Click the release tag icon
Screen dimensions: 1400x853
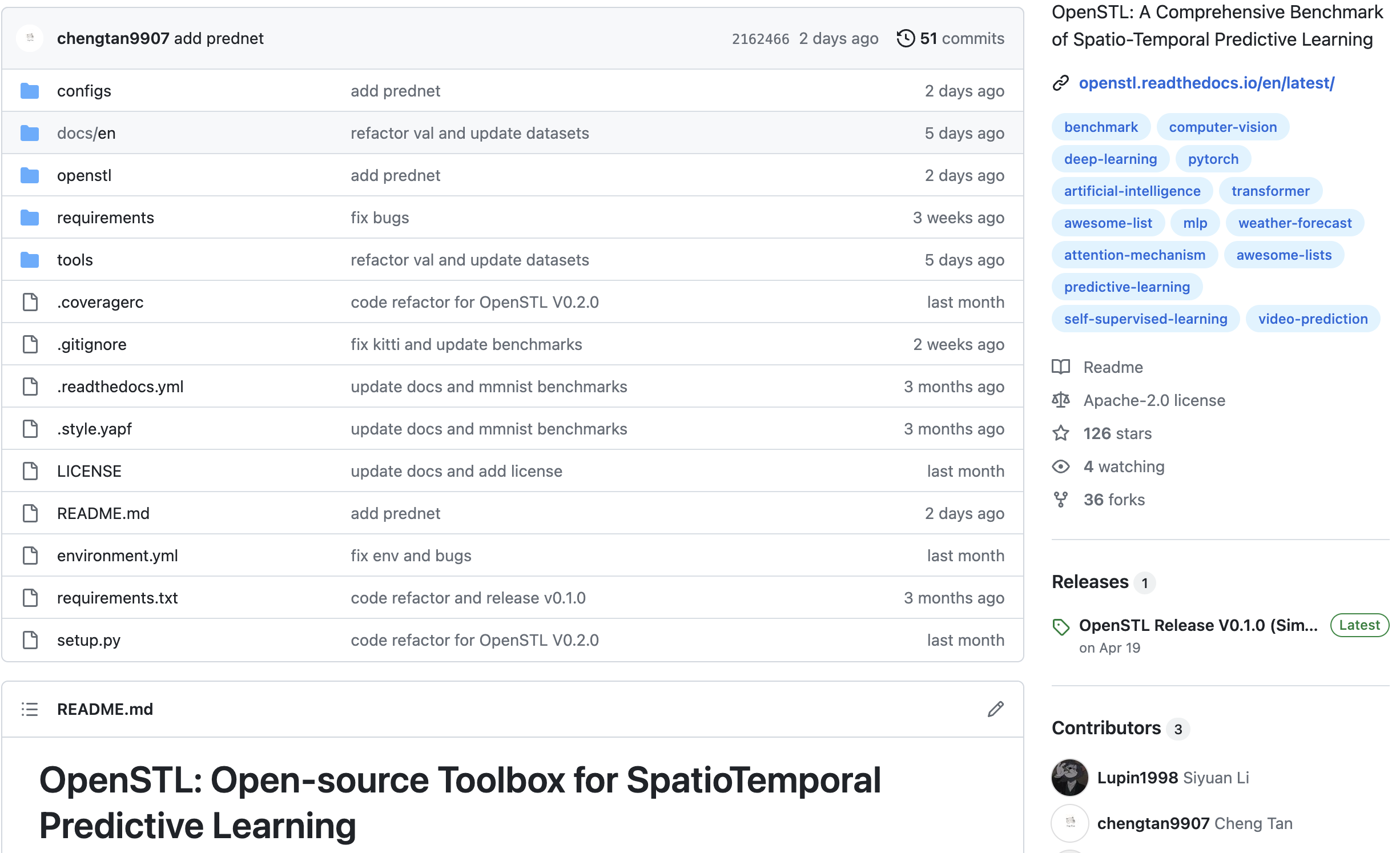1061,626
